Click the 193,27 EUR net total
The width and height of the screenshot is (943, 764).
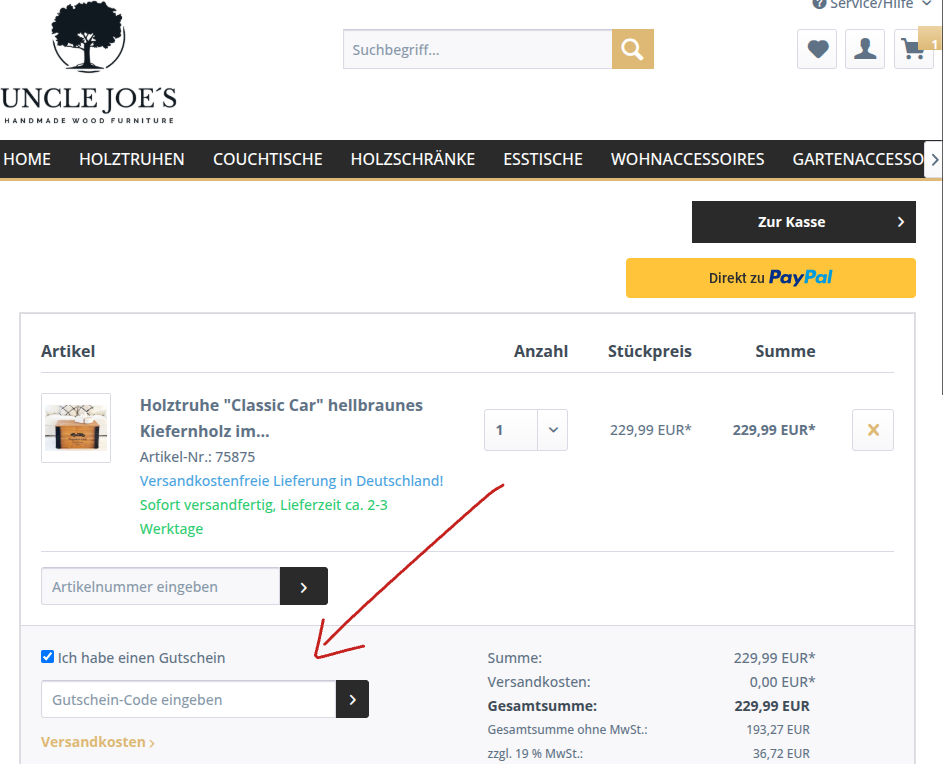(778, 729)
